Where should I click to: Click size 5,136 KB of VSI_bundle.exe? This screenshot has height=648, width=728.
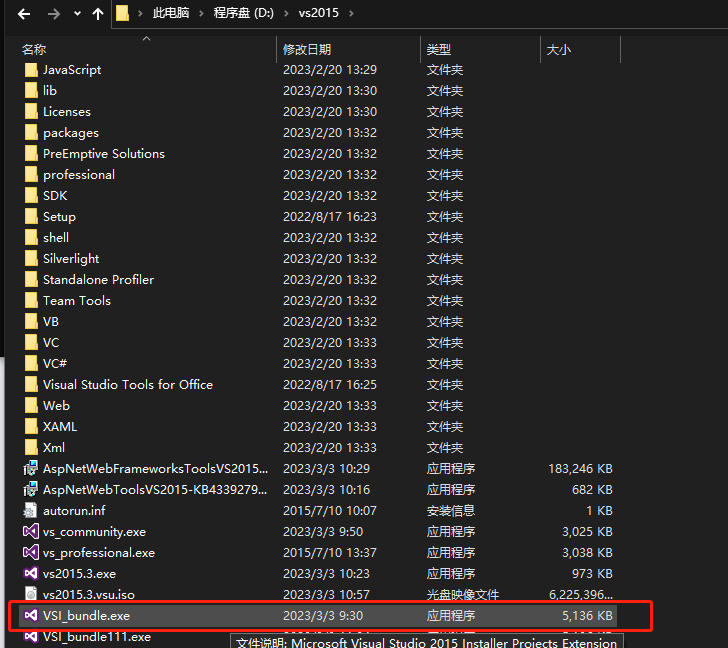pyautogui.click(x=587, y=616)
